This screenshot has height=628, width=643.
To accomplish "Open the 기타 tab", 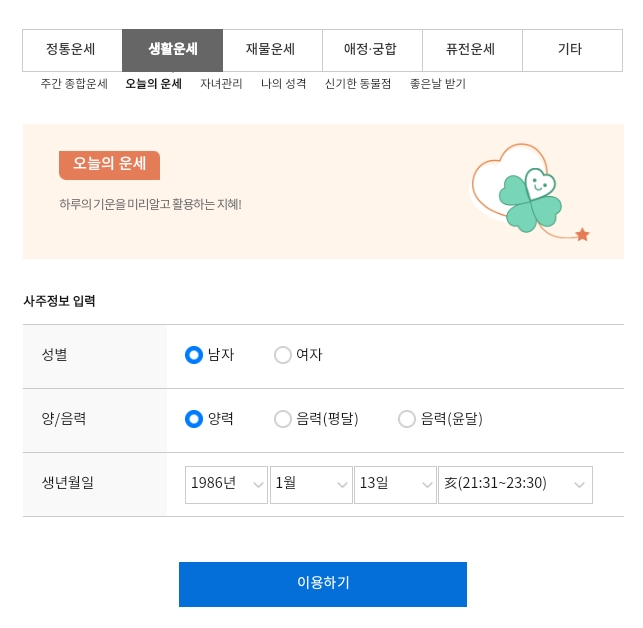I will point(572,50).
